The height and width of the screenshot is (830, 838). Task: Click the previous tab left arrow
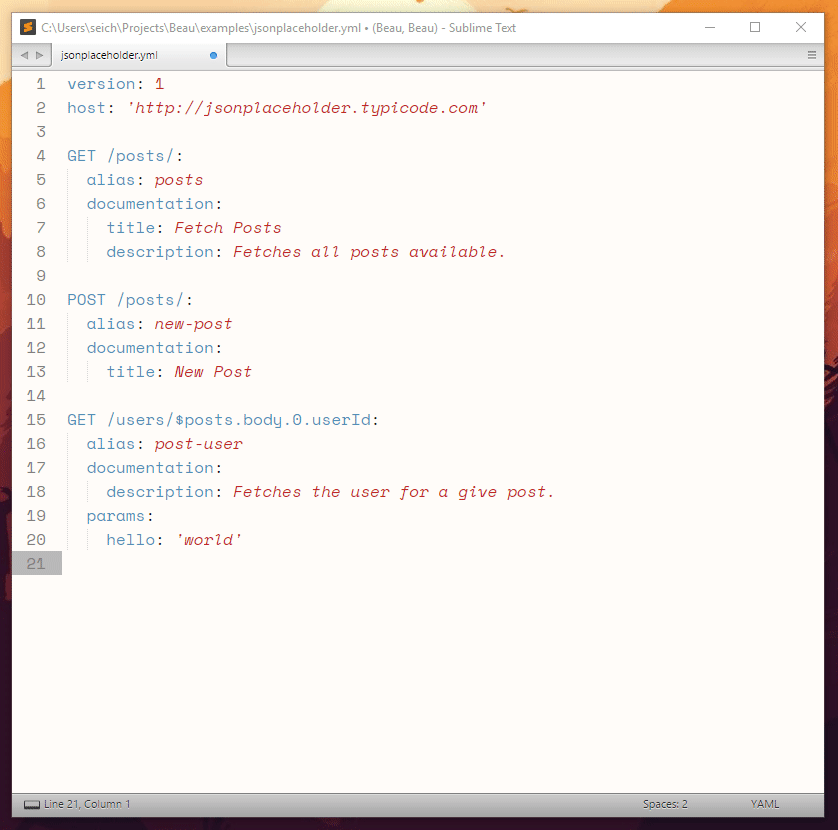[x=24, y=56]
